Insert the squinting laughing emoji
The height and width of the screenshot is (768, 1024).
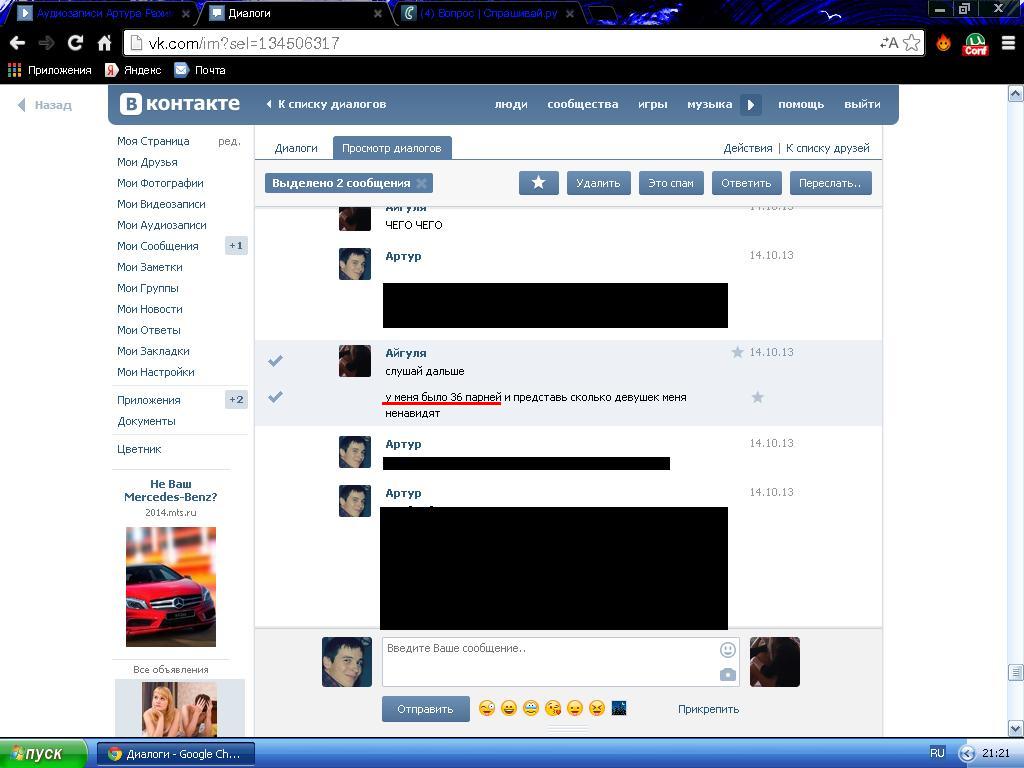pos(597,708)
